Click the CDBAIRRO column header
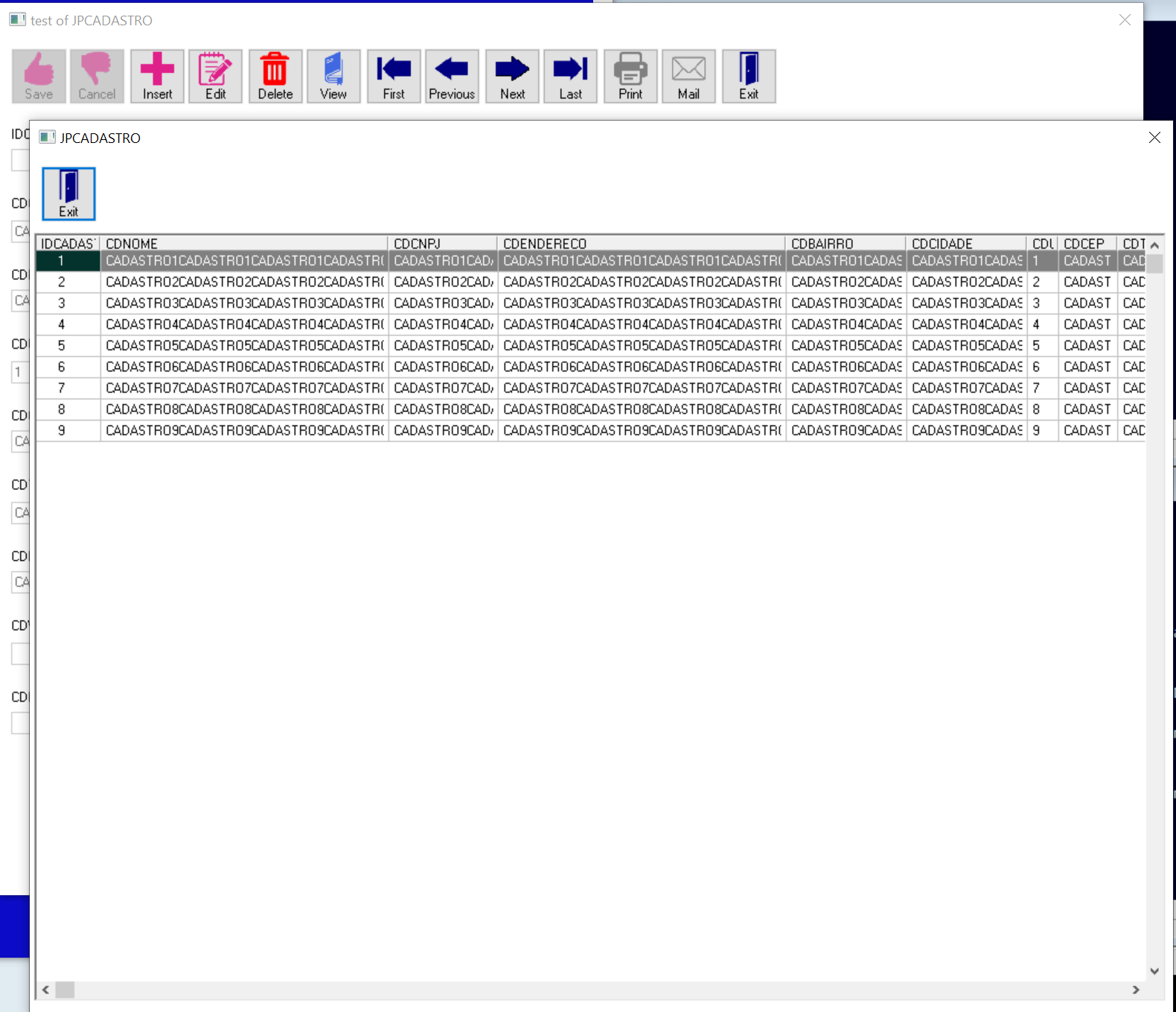 [x=846, y=244]
